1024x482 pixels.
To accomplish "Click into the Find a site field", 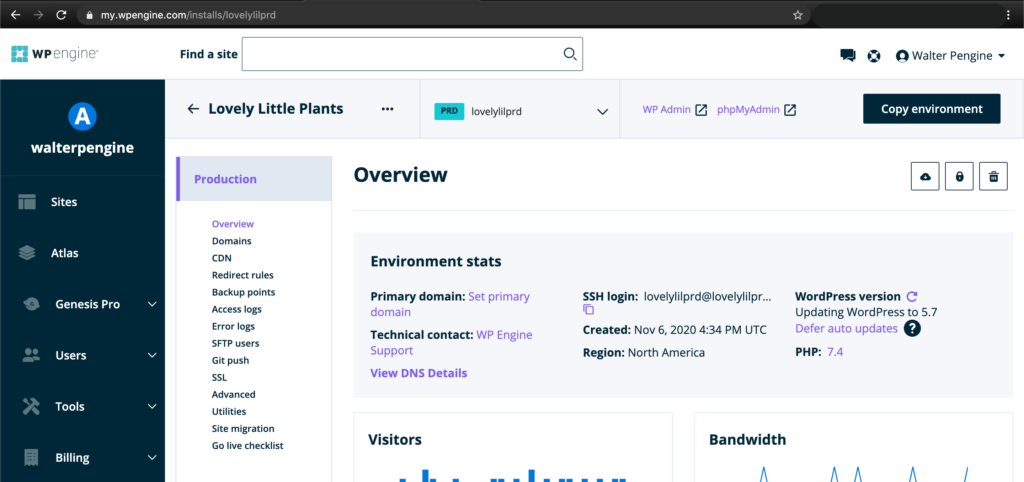I will [412, 54].
